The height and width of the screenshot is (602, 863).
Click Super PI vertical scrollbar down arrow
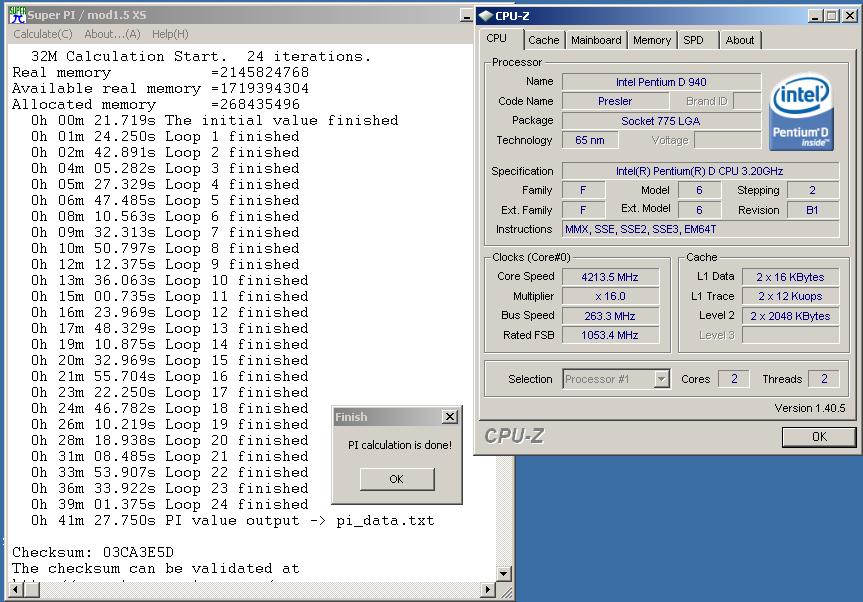tap(504, 573)
